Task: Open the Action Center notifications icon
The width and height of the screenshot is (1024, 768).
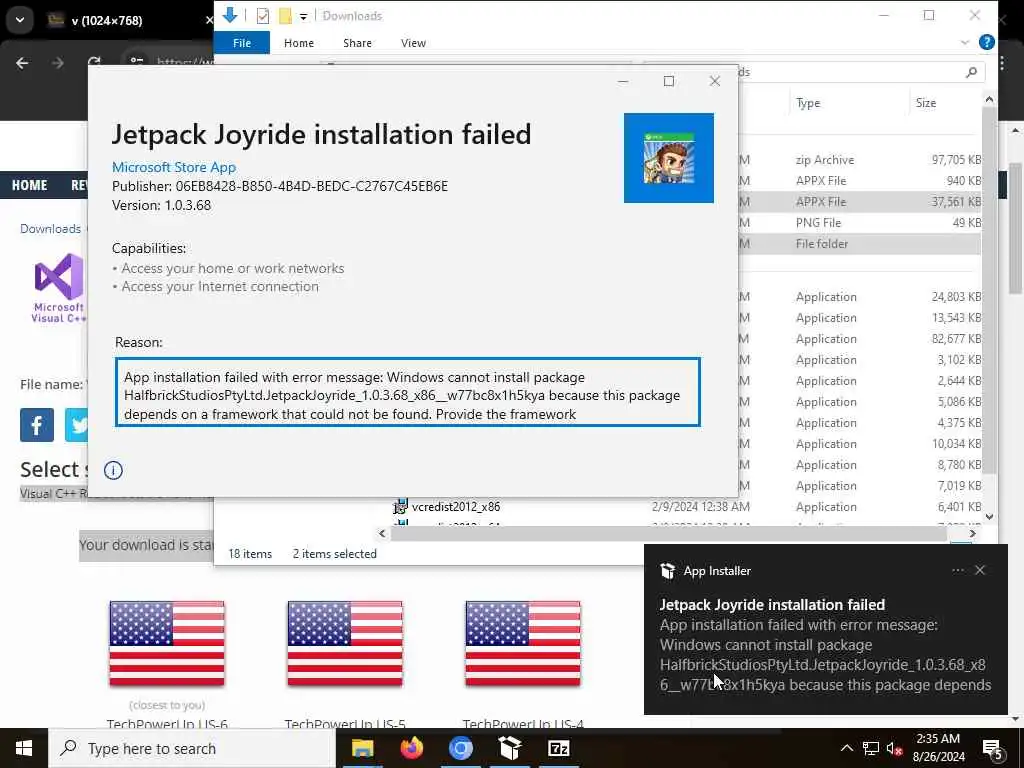Action: pos(993,749)
